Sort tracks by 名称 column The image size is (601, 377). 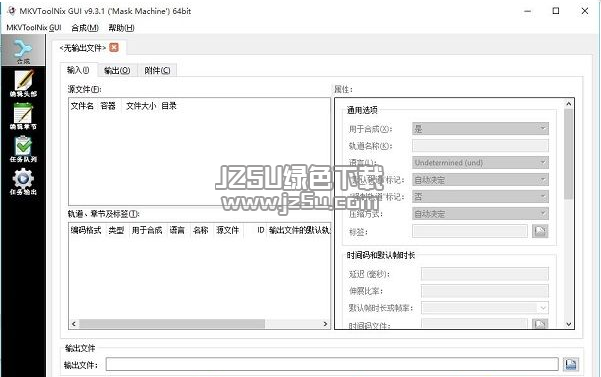click(201, 230)
